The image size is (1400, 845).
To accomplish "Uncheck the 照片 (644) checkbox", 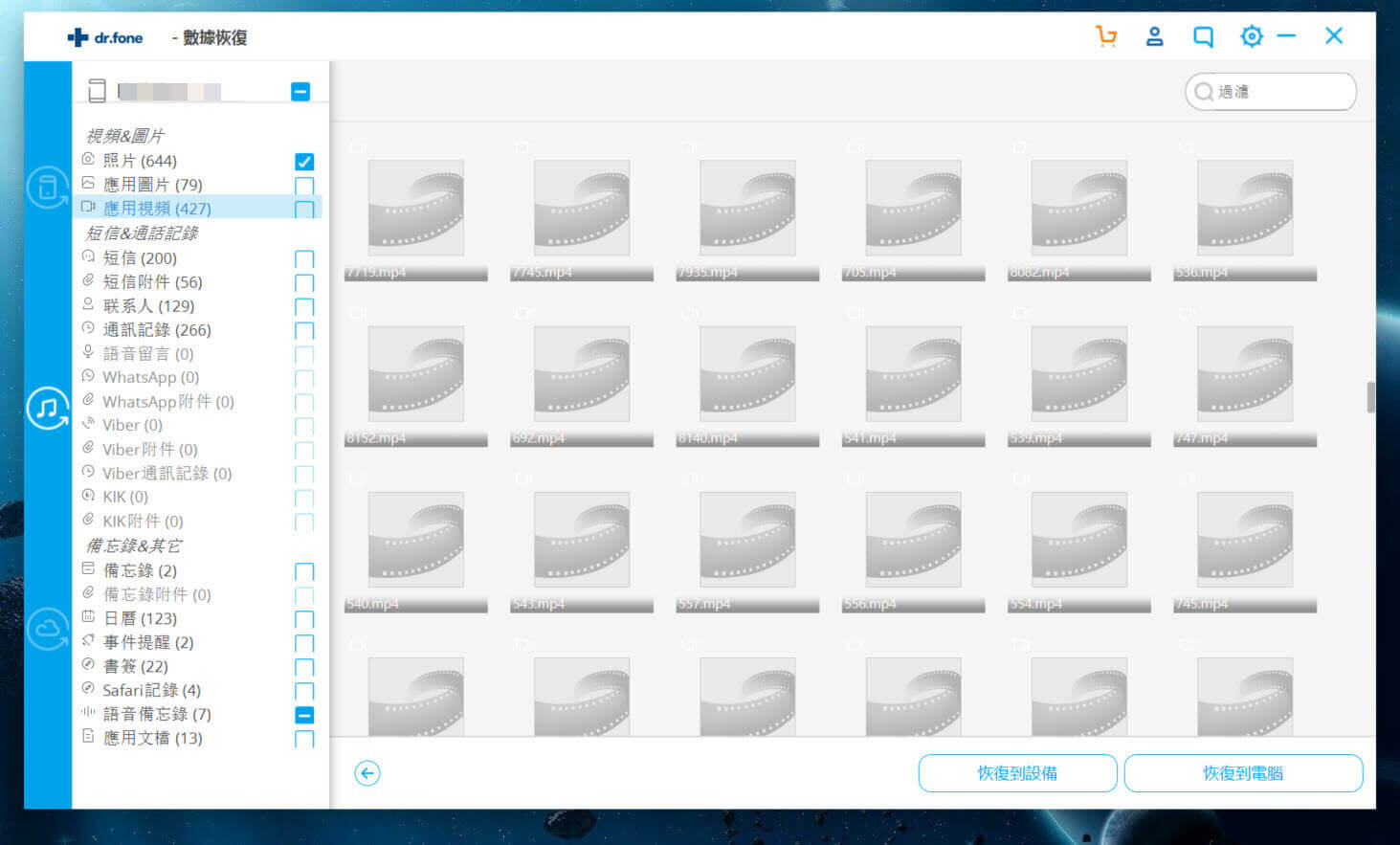I will [x=304, y=162].
